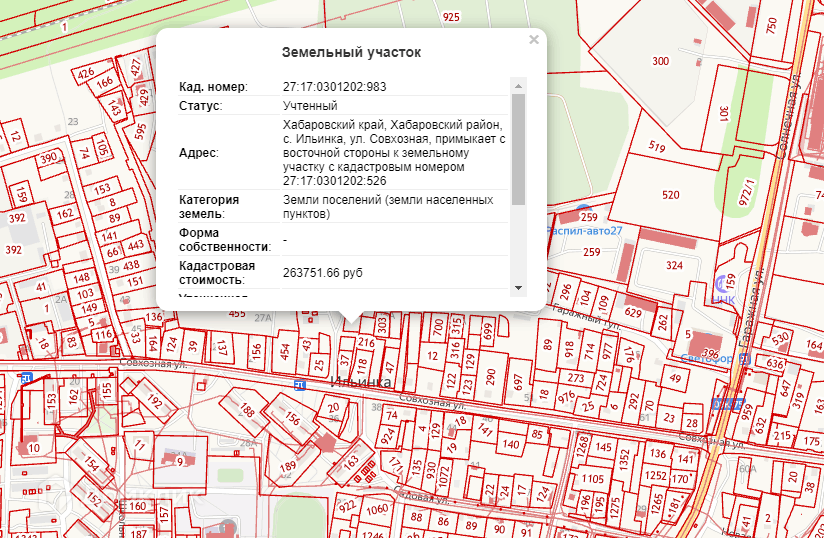824x538 pixels.
Task: Click the Гаражная ул. road label
Action: [x=750, y=307]
